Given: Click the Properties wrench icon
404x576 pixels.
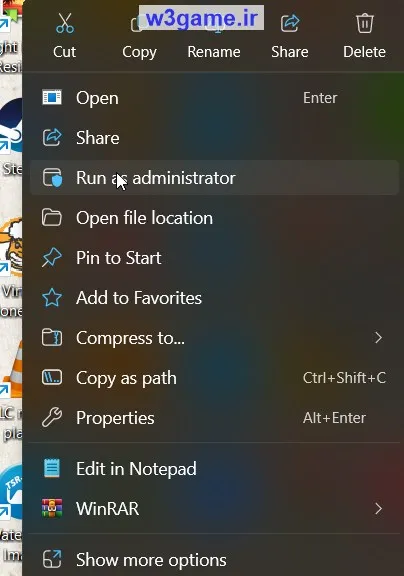Looking at the screenshot, I should click(52, 417).
